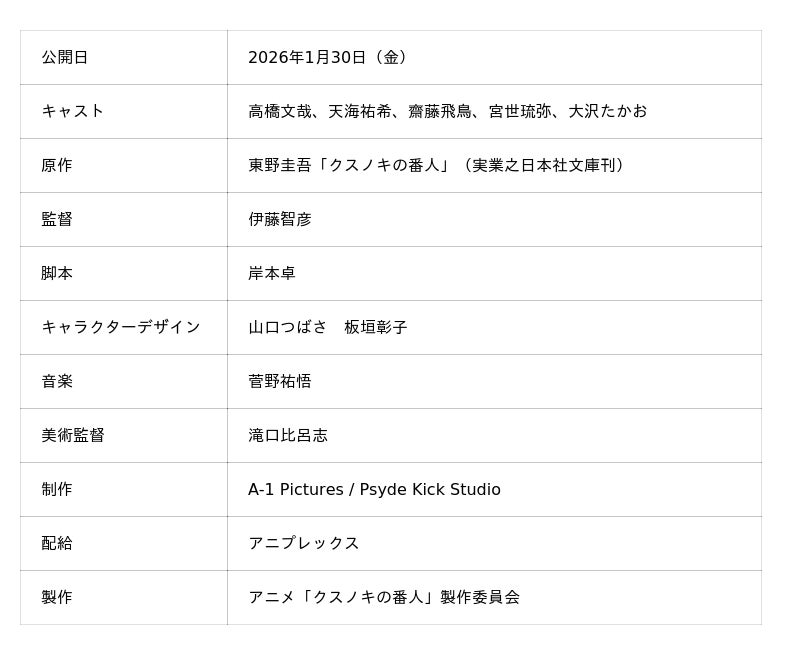Select the キャラクターデザイン label
Image resolution: width=800 pixels, height=655 pixels.
tap(121, 327)
